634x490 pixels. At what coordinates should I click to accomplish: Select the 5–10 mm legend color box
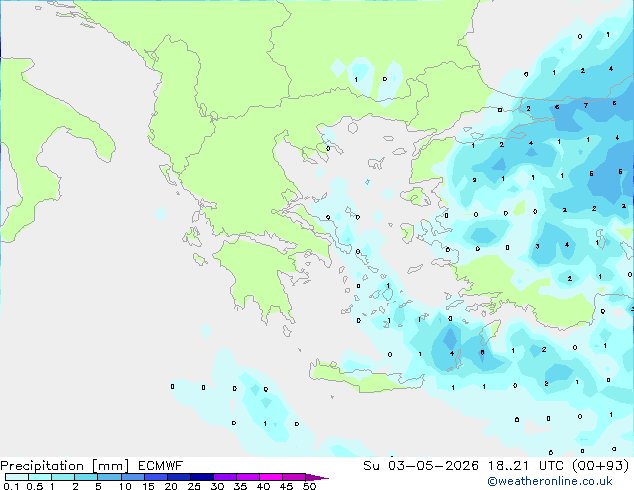click(110, 477)
